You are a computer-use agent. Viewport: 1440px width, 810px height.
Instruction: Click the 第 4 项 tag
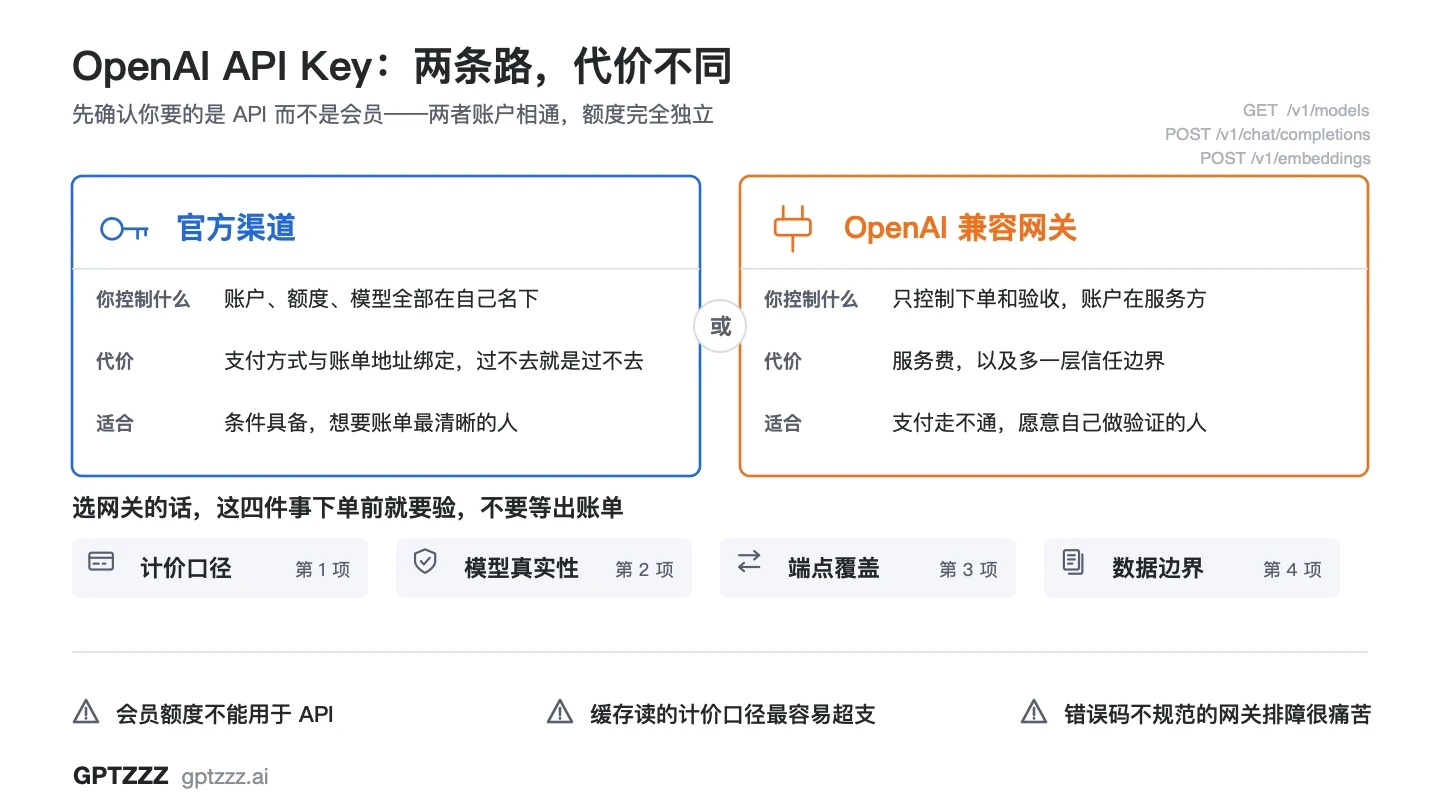click(1293, 569)
